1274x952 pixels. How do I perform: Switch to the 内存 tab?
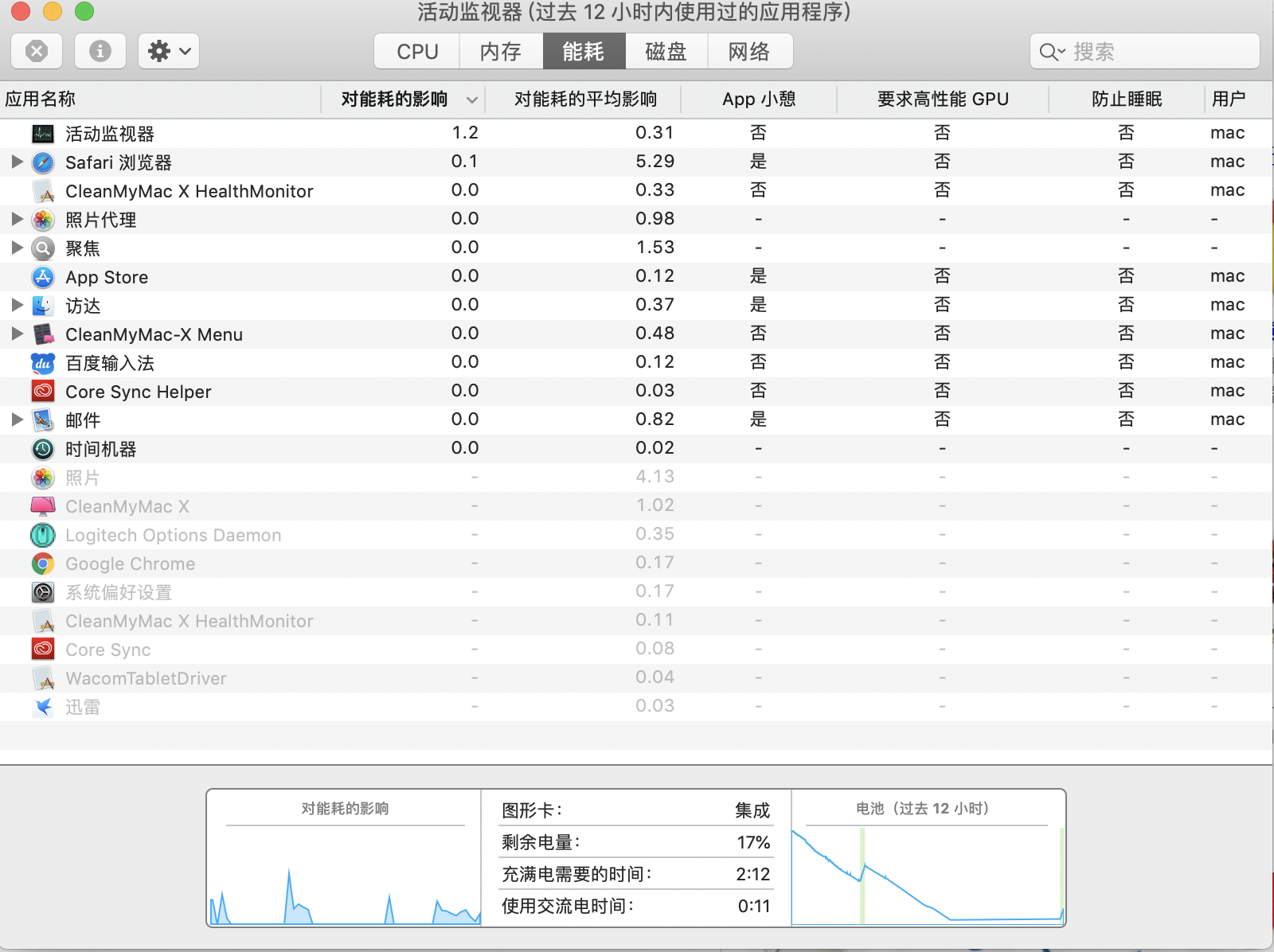pos(501,52)
